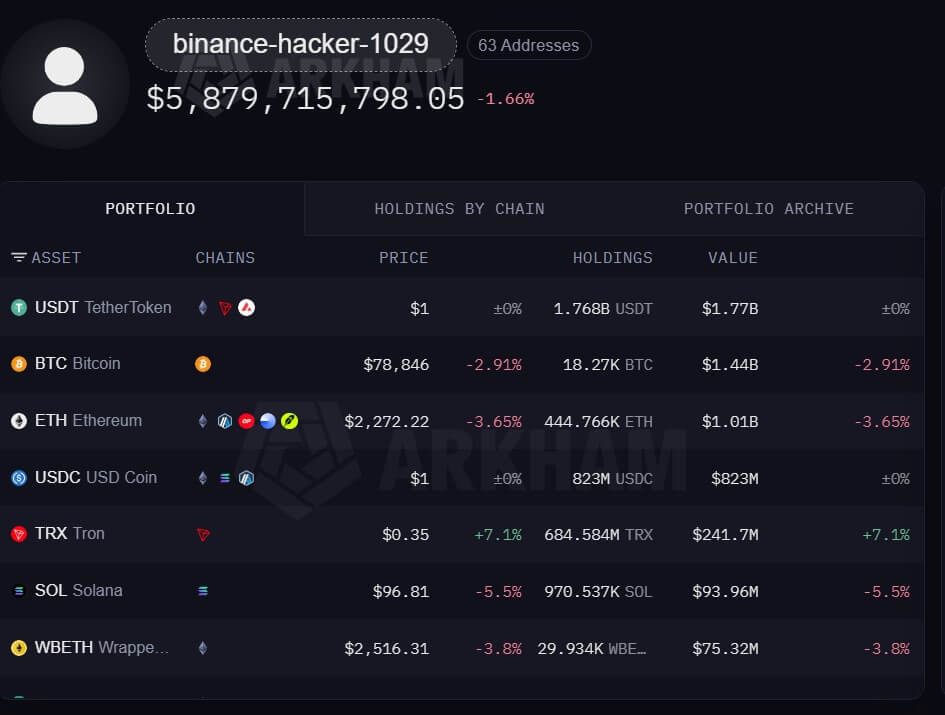
Task: Click the binance-hacker-1029 entity name label
Action: pyautogui.click(x=301, y=45)
